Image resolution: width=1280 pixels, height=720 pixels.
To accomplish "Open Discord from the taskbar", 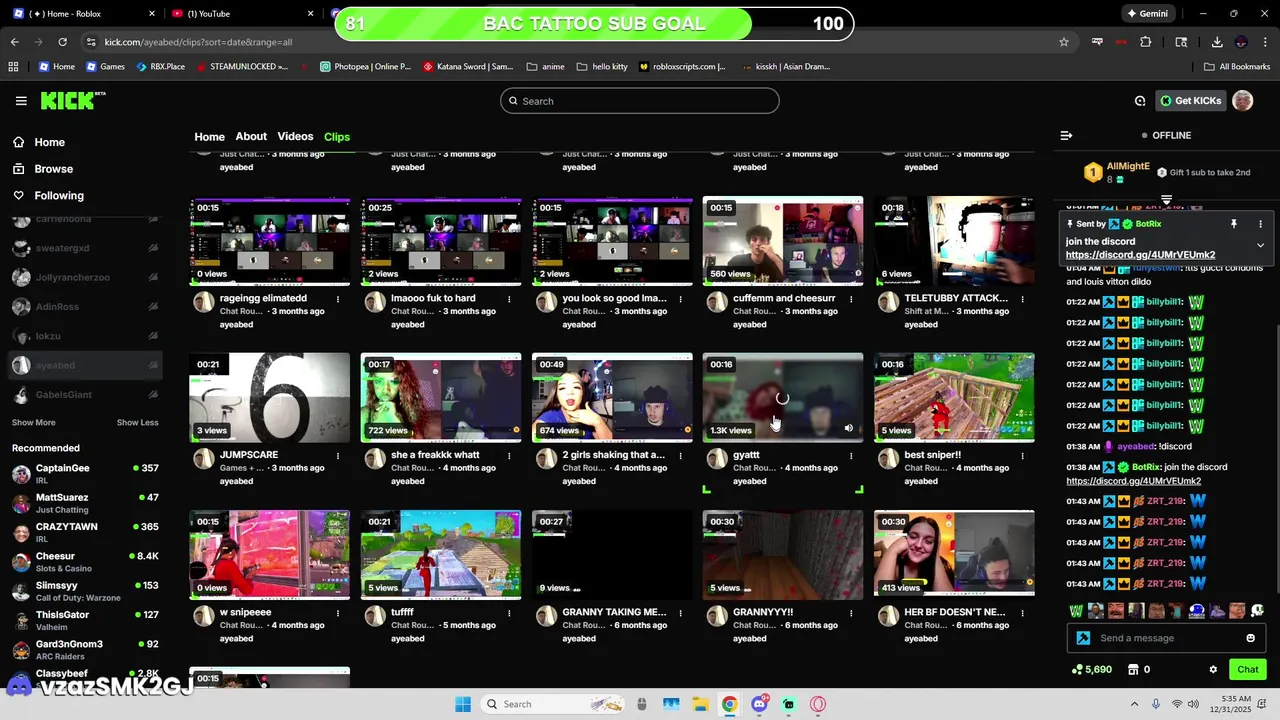I will point(759,704).
